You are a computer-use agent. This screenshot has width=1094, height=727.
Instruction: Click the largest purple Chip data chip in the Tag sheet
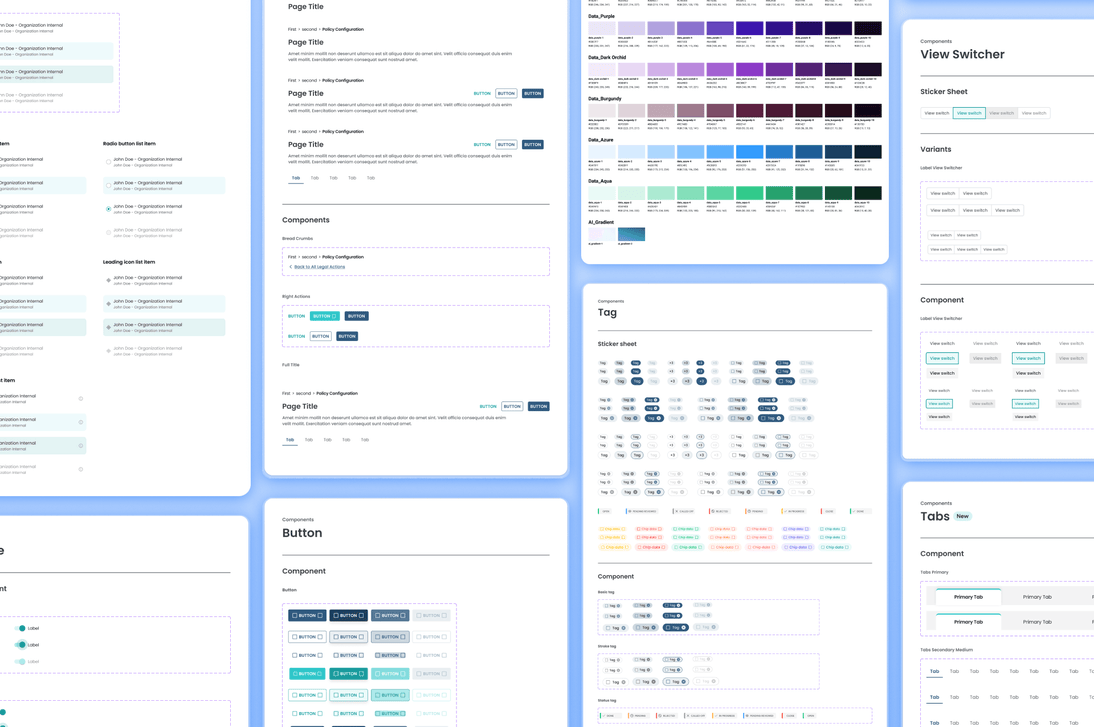(797, 548)
